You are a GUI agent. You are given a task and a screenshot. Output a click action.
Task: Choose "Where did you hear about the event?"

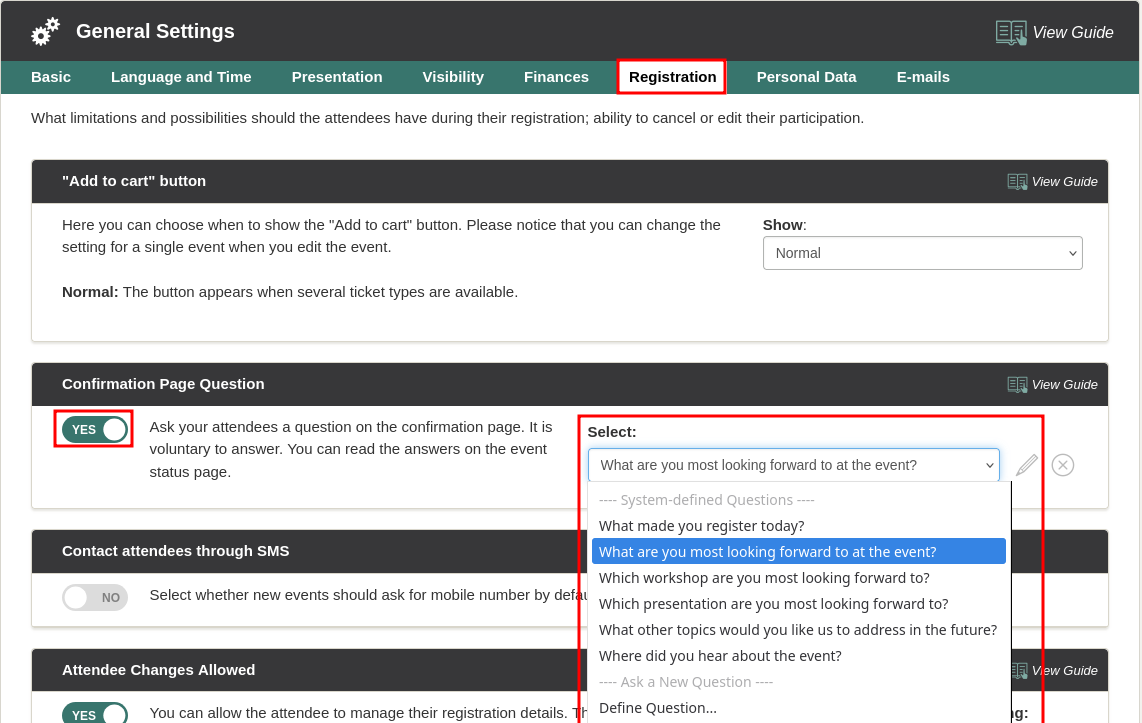point(720,656)
